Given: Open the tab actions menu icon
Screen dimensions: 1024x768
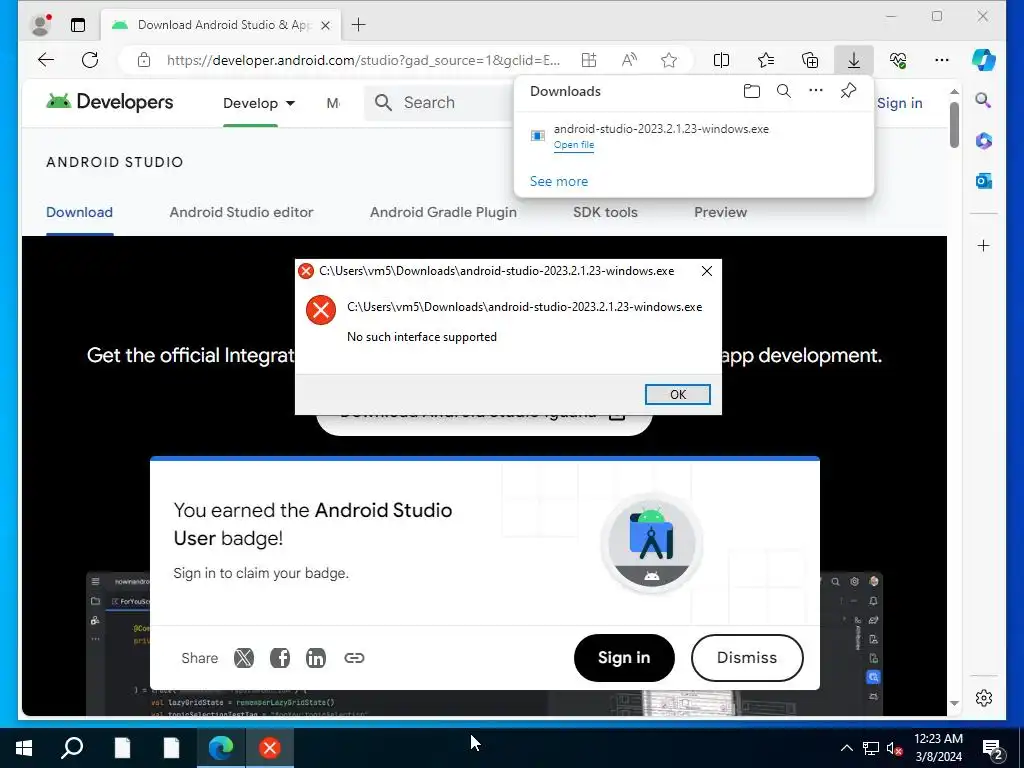Looking at the screenshot, I should point(78,25).
